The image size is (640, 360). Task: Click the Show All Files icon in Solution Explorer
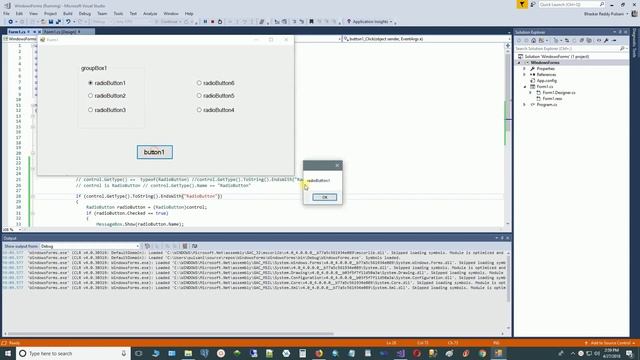589,40
